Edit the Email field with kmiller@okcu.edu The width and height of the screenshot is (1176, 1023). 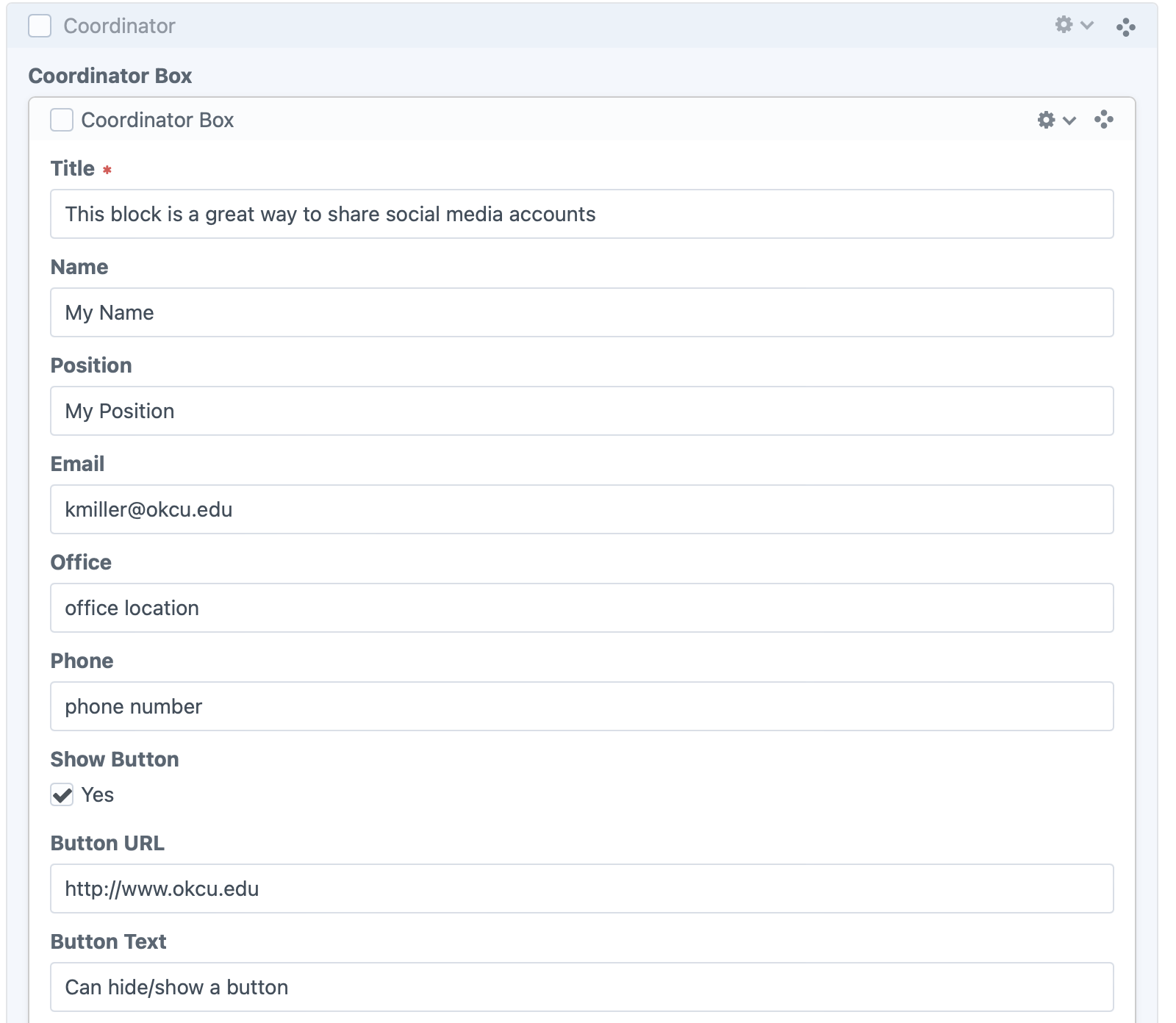click(x=581, y=509)
